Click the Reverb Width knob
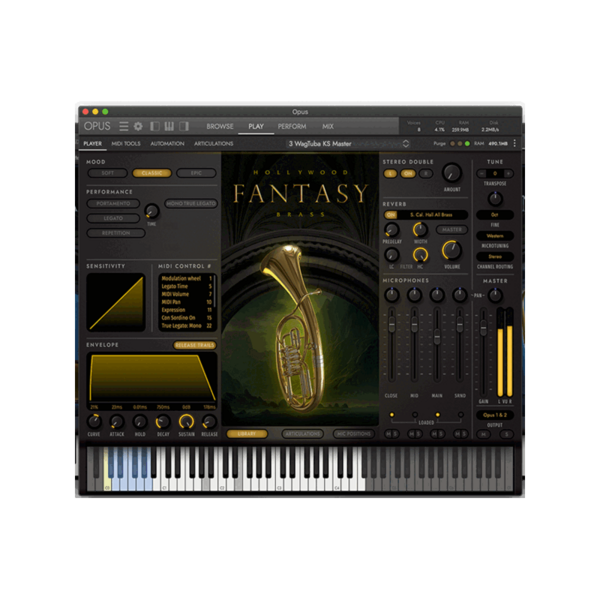Image resolution: width=600 pixels, height=600 pixels. click(x=420, y=230)
